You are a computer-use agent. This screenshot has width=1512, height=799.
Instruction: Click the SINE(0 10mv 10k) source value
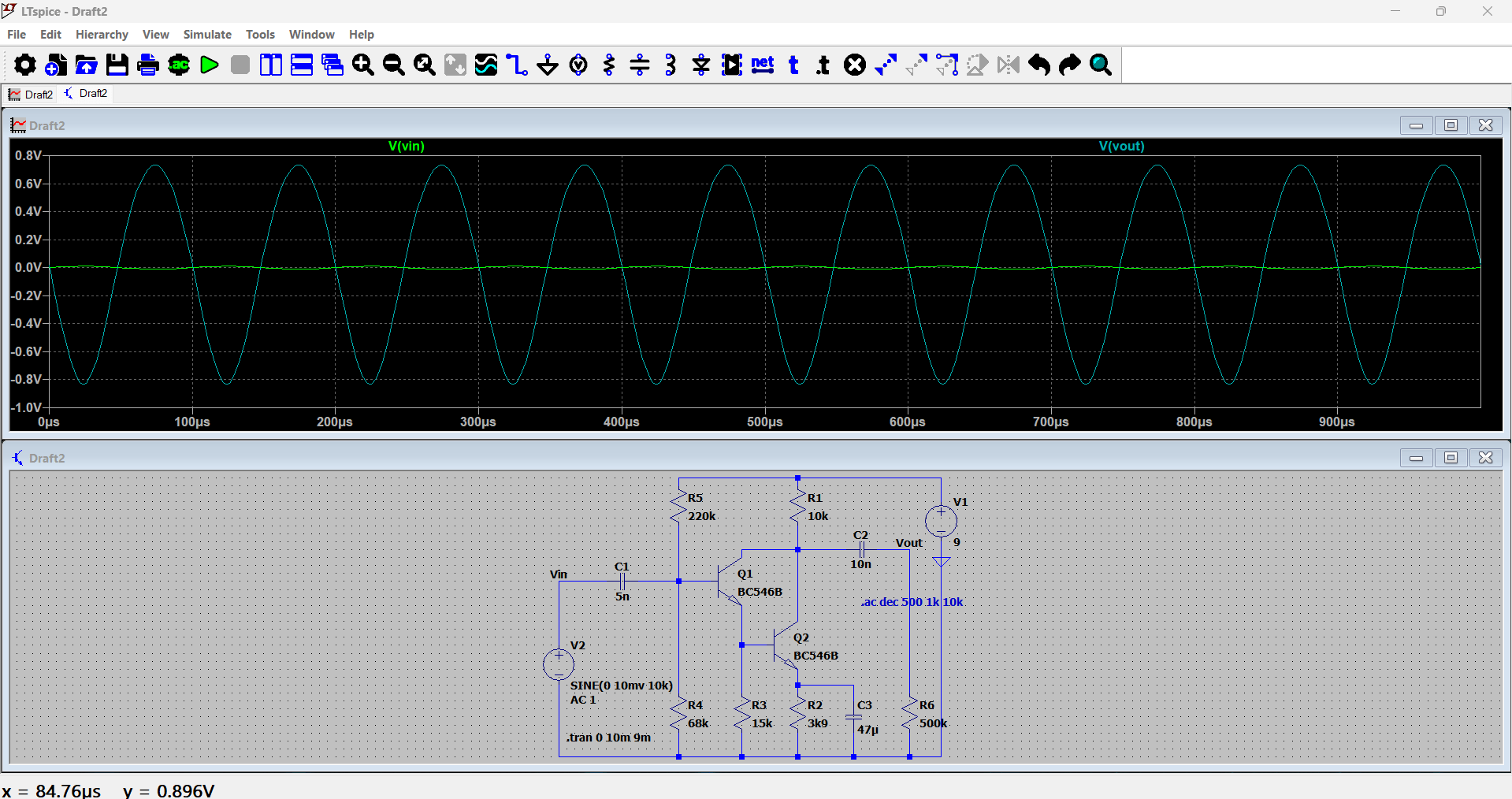pyautogui.click(x=622, y=686)
